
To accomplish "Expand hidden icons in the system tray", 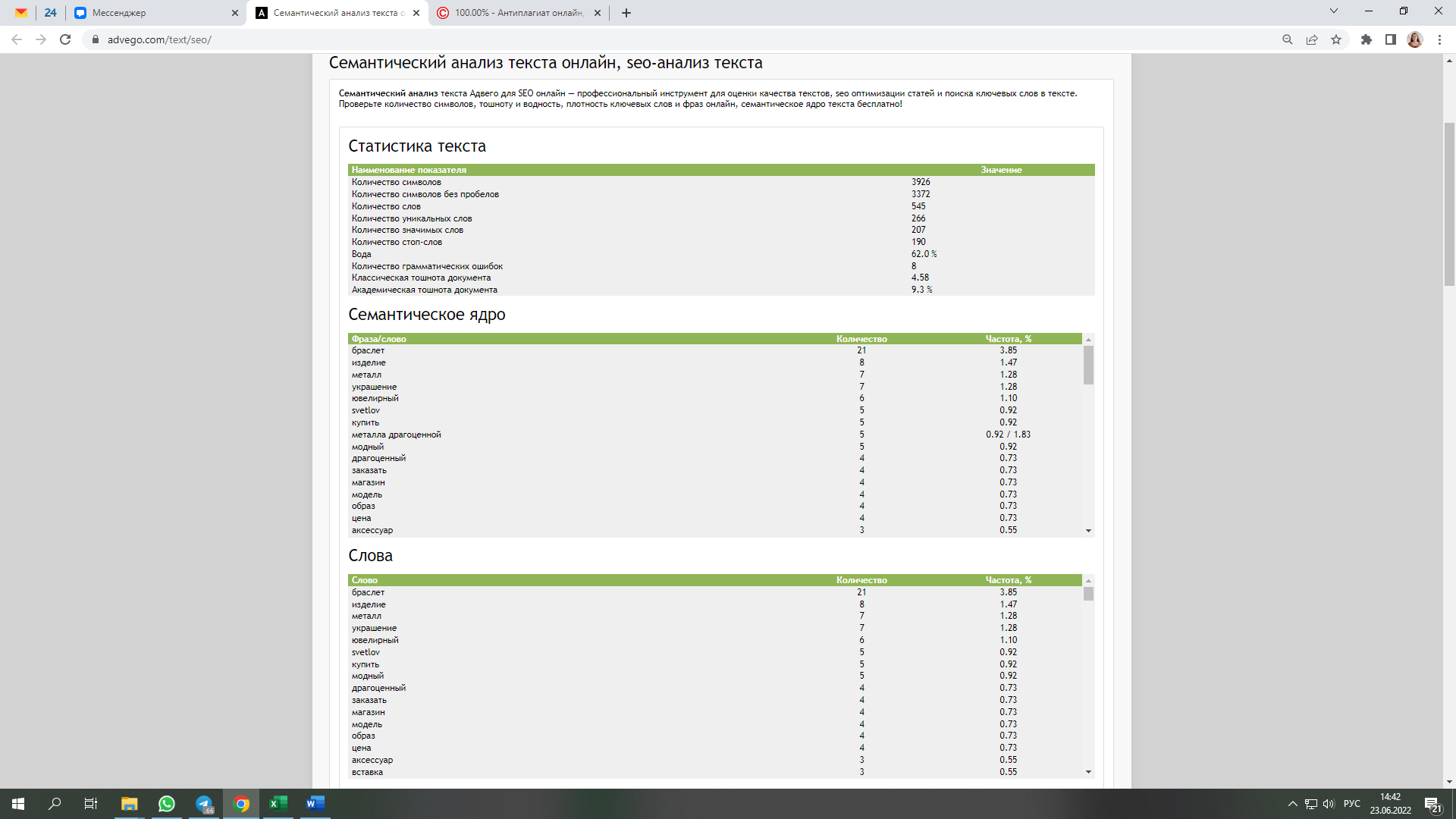I will (1293, 804).
